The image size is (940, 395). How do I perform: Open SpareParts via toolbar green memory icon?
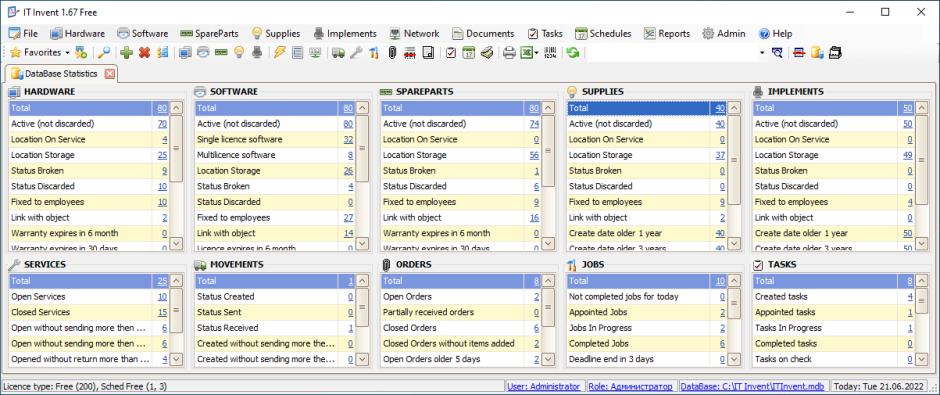click(x=221, y=53)
